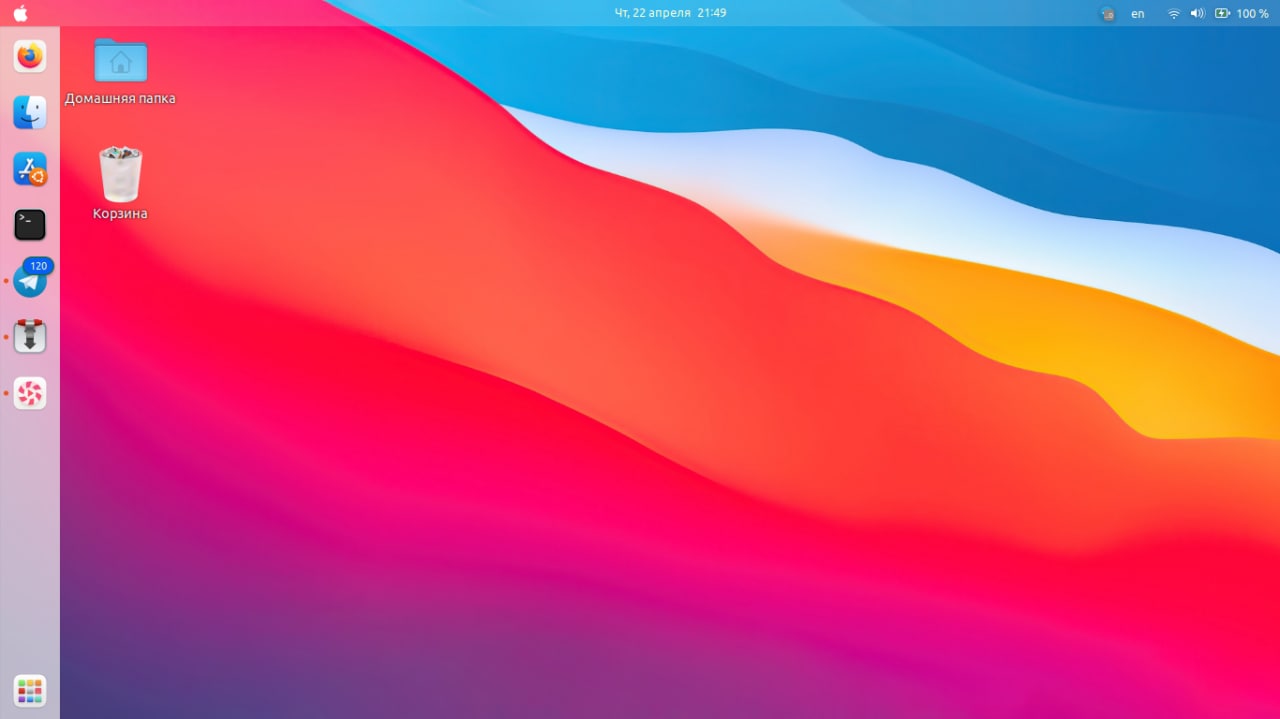Select the Корзина trash icon on desktop
The image size is (1280, 719).
120,184
